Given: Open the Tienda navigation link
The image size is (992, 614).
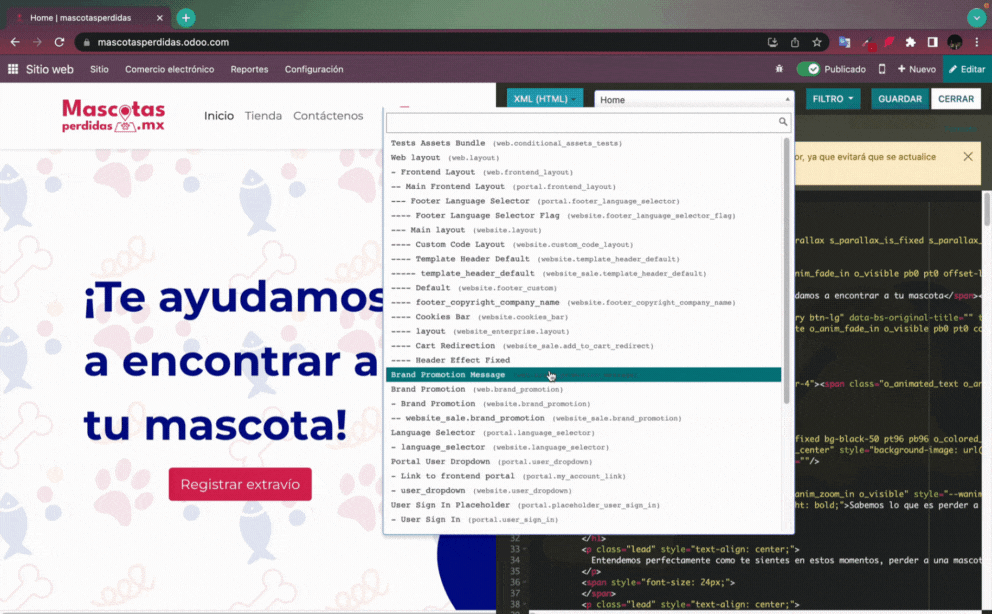Looking at the screenshot, I should [x=263, y=116].
